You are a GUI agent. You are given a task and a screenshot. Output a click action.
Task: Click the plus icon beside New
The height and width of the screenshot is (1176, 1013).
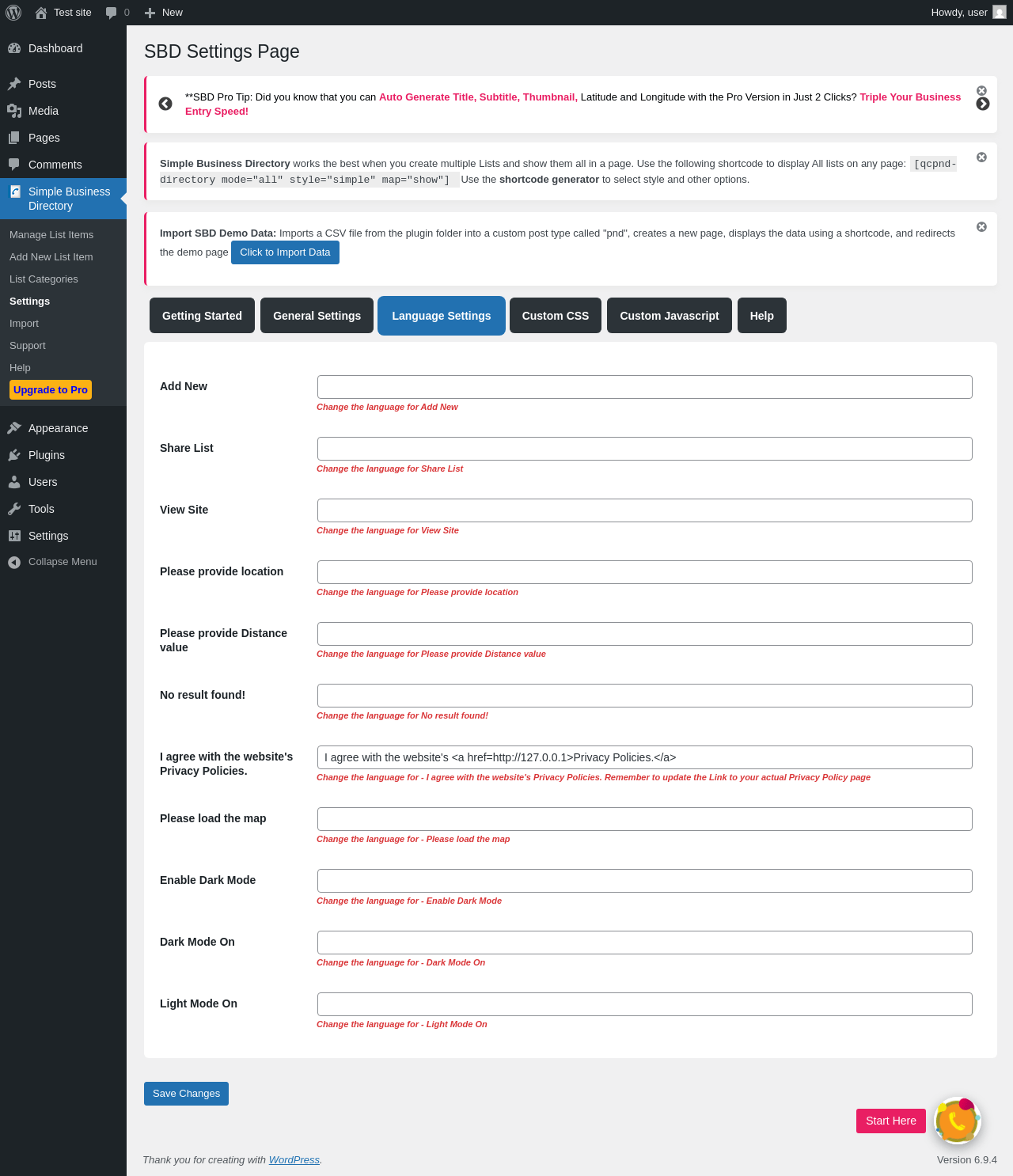pyautogui.click(x=150, y=13)
